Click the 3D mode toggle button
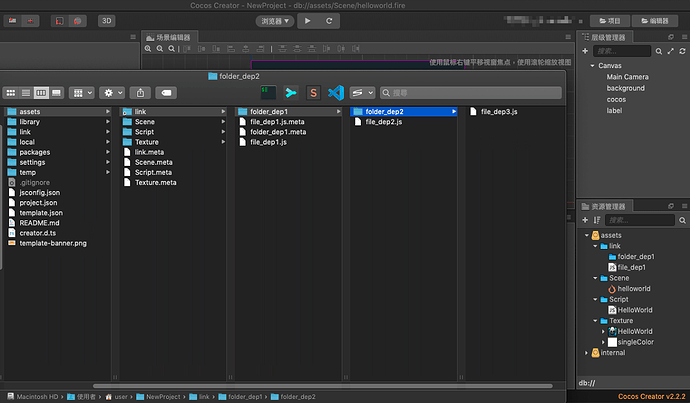Screen dimensions: 690x403 tap(106, 21)
